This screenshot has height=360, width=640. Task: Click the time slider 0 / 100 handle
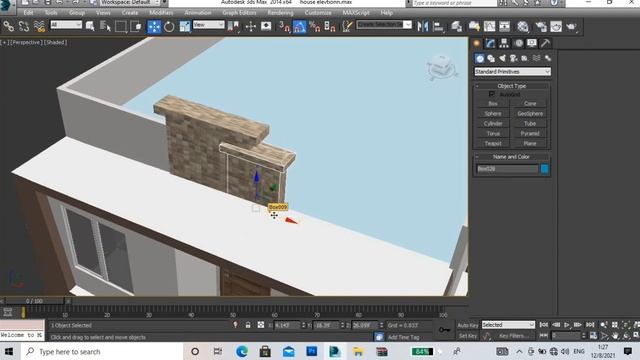(34, 301)
